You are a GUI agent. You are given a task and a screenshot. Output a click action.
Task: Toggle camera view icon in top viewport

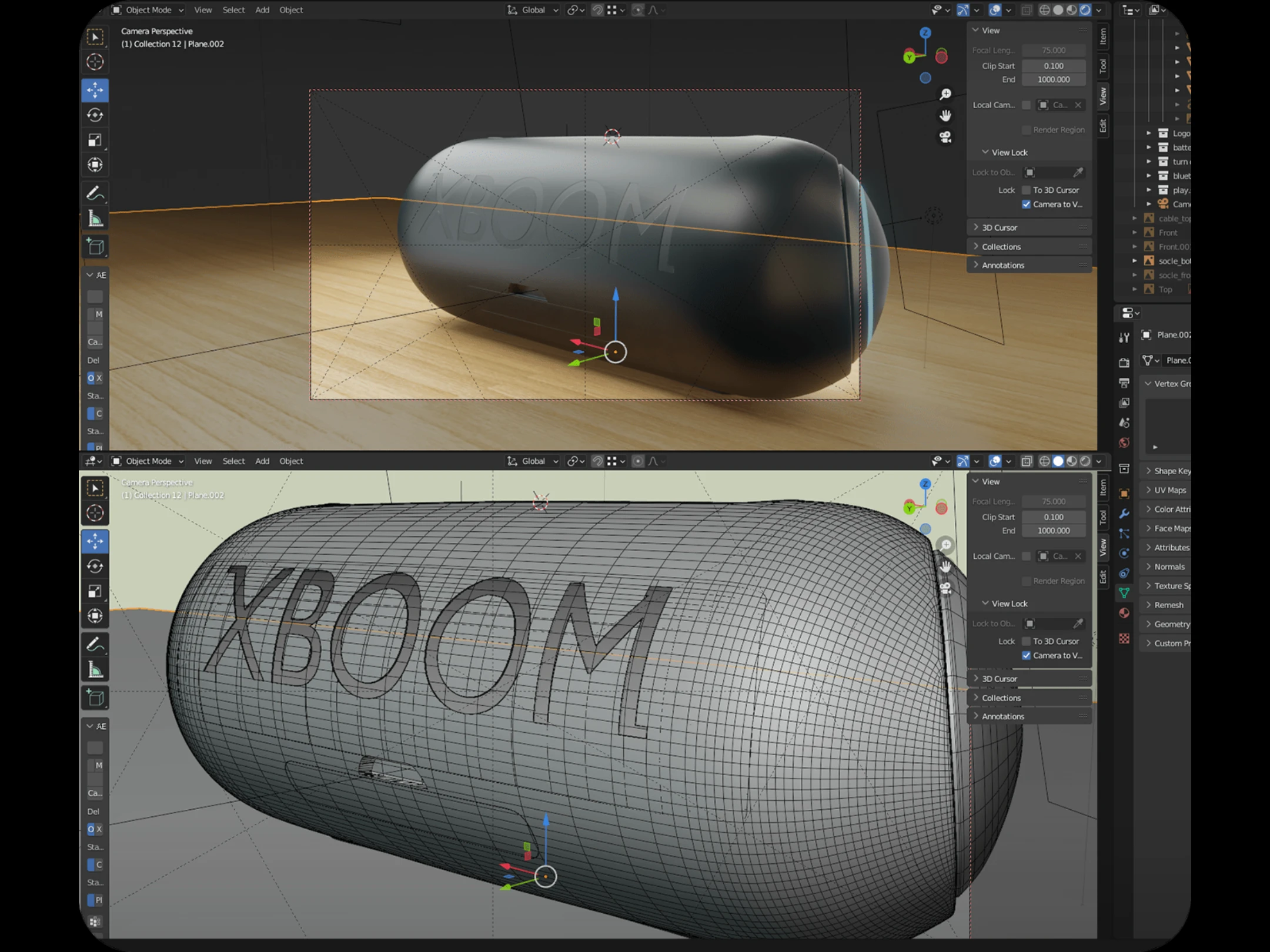pos(945,138)
